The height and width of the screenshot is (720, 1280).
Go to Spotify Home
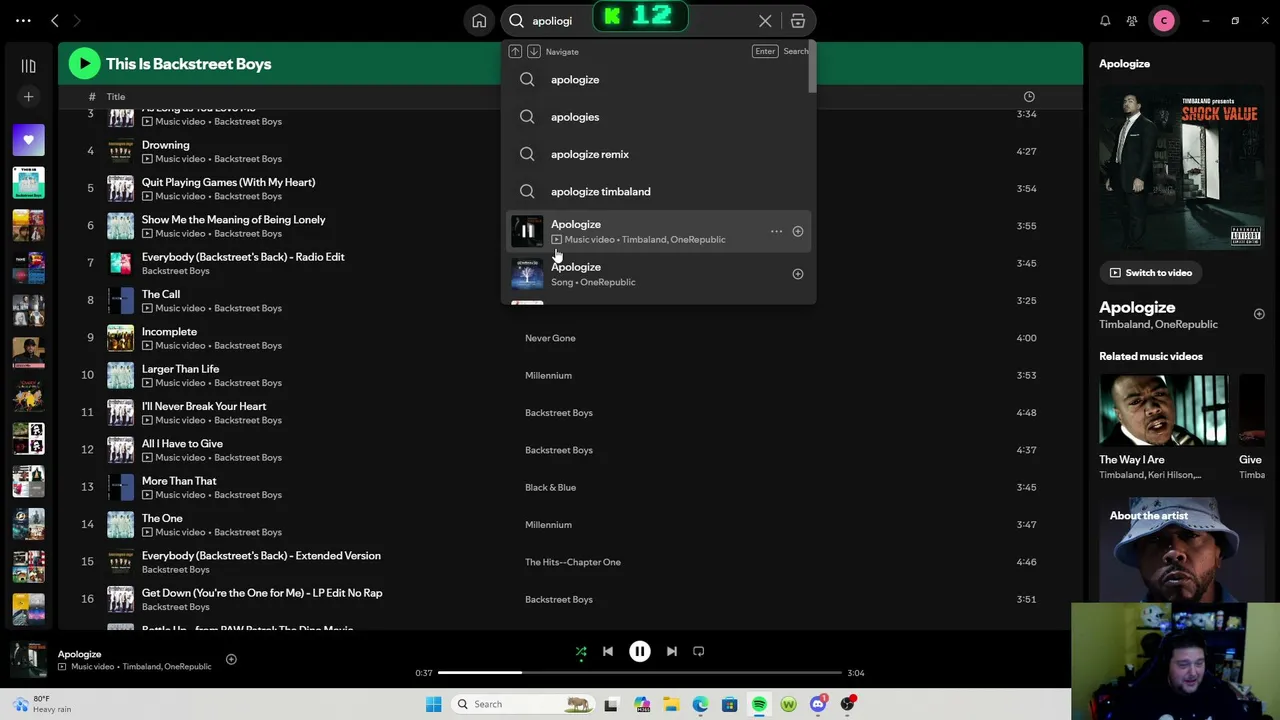coord(479,20)
